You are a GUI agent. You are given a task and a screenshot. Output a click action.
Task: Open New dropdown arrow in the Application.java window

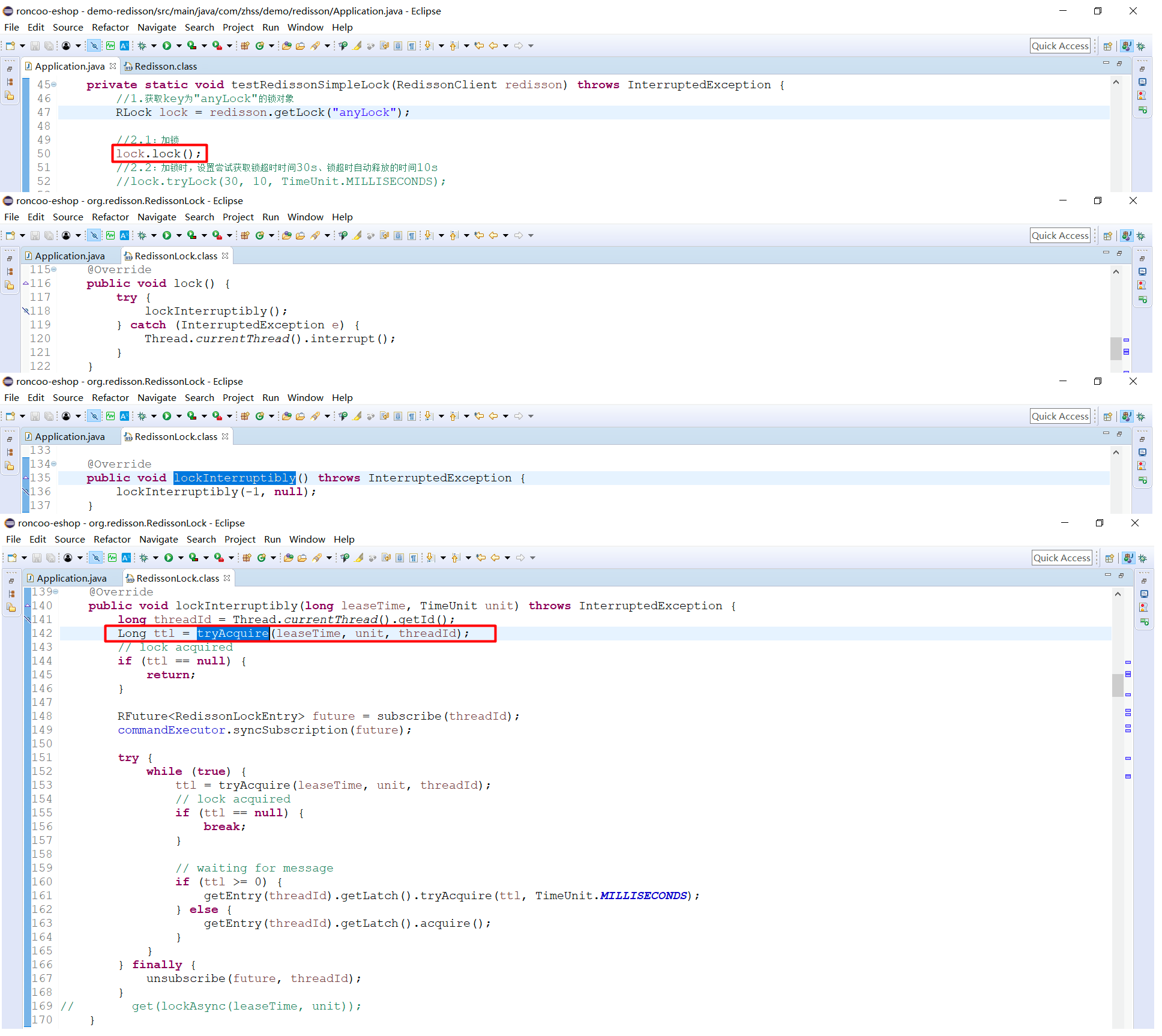tap(22, 46)
